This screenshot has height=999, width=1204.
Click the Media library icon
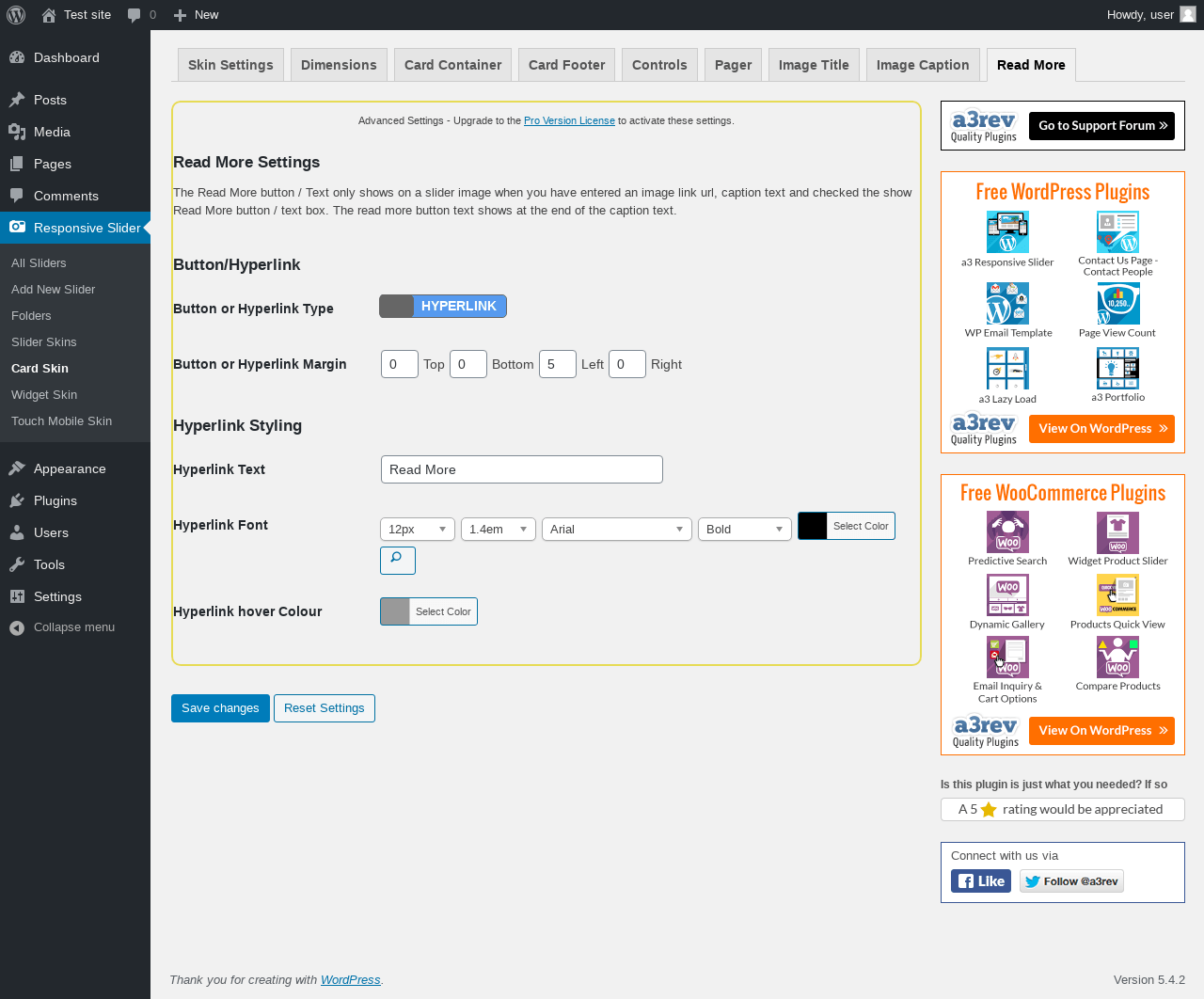[x=17, y=132]
